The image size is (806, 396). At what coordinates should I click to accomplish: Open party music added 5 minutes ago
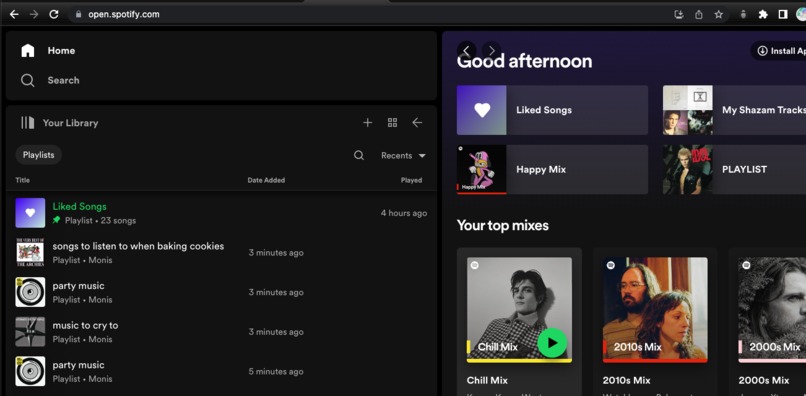pyautogui.click(x=221, y=371)
